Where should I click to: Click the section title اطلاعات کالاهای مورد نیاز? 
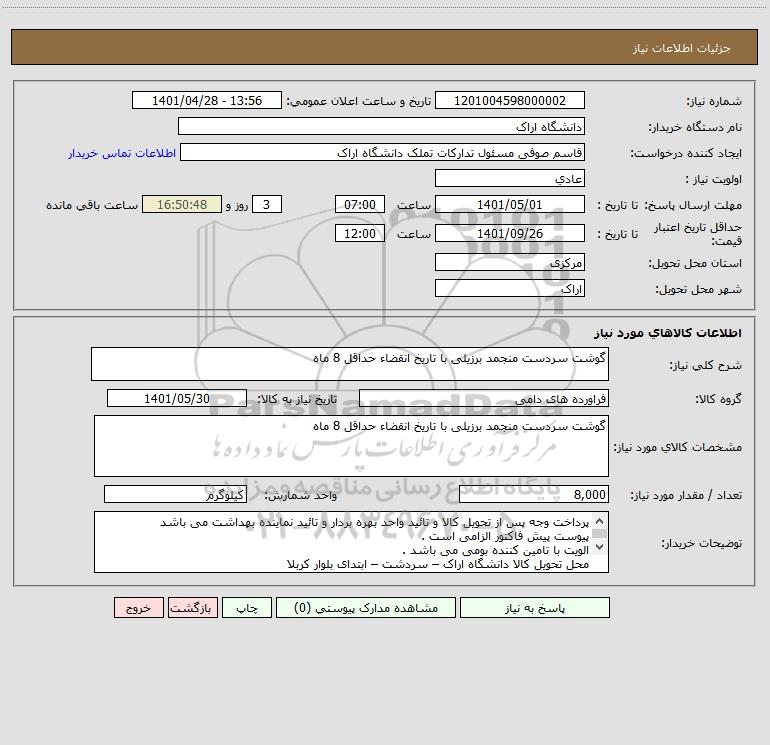click(x=668, y=333)
